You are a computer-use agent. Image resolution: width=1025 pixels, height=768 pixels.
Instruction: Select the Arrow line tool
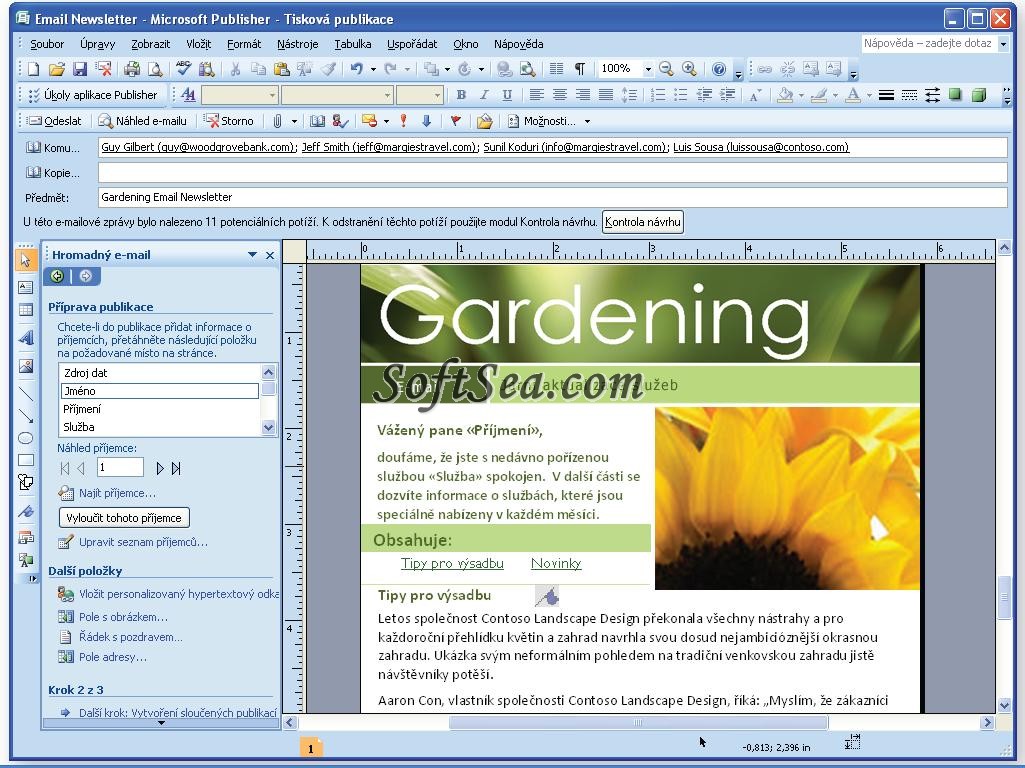(26, 416)
